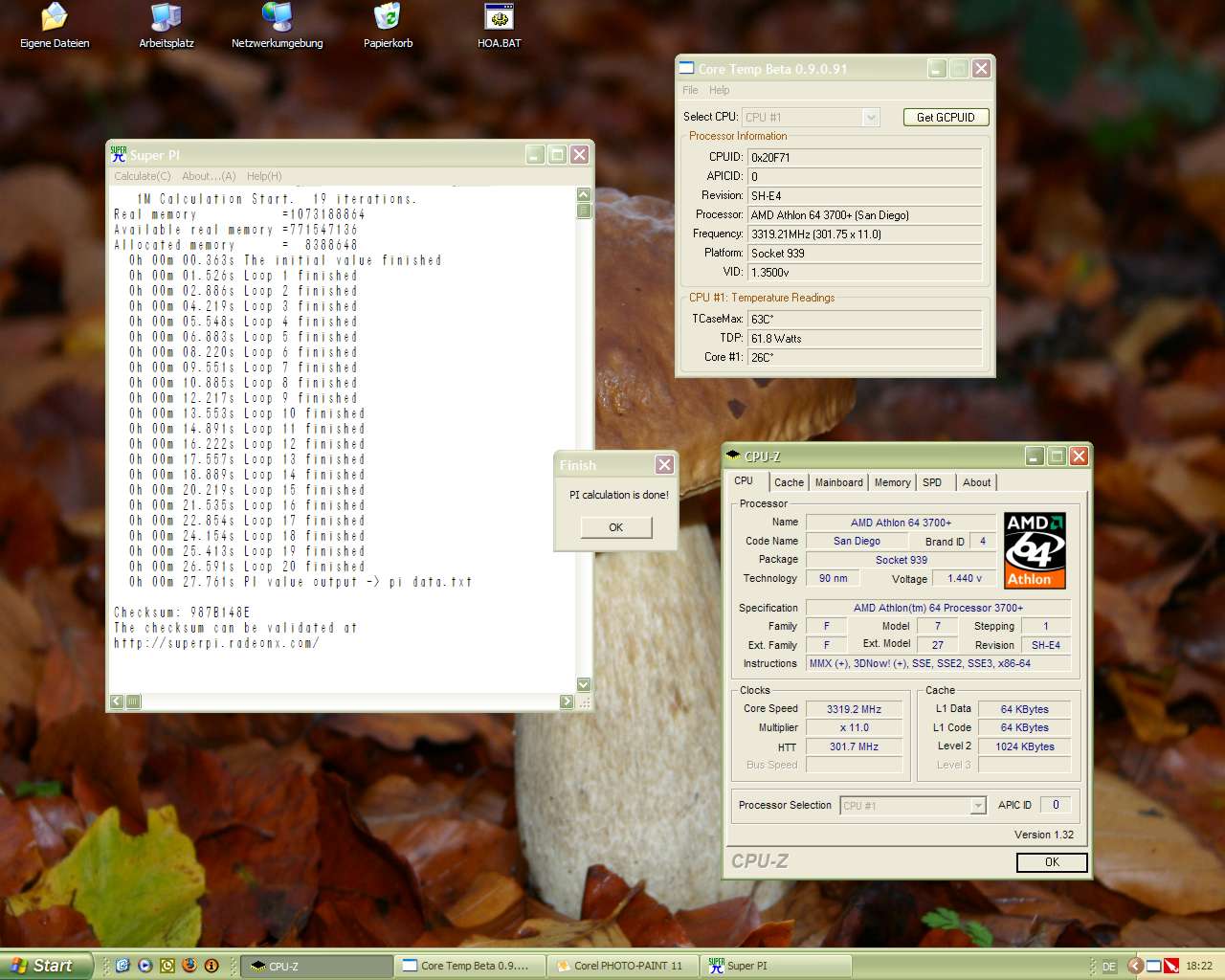Image resolution: width=1225 pixels, height=980 pixels.
Task: Click the Checksum 987B148E line in Super PI
Action: 182,612
